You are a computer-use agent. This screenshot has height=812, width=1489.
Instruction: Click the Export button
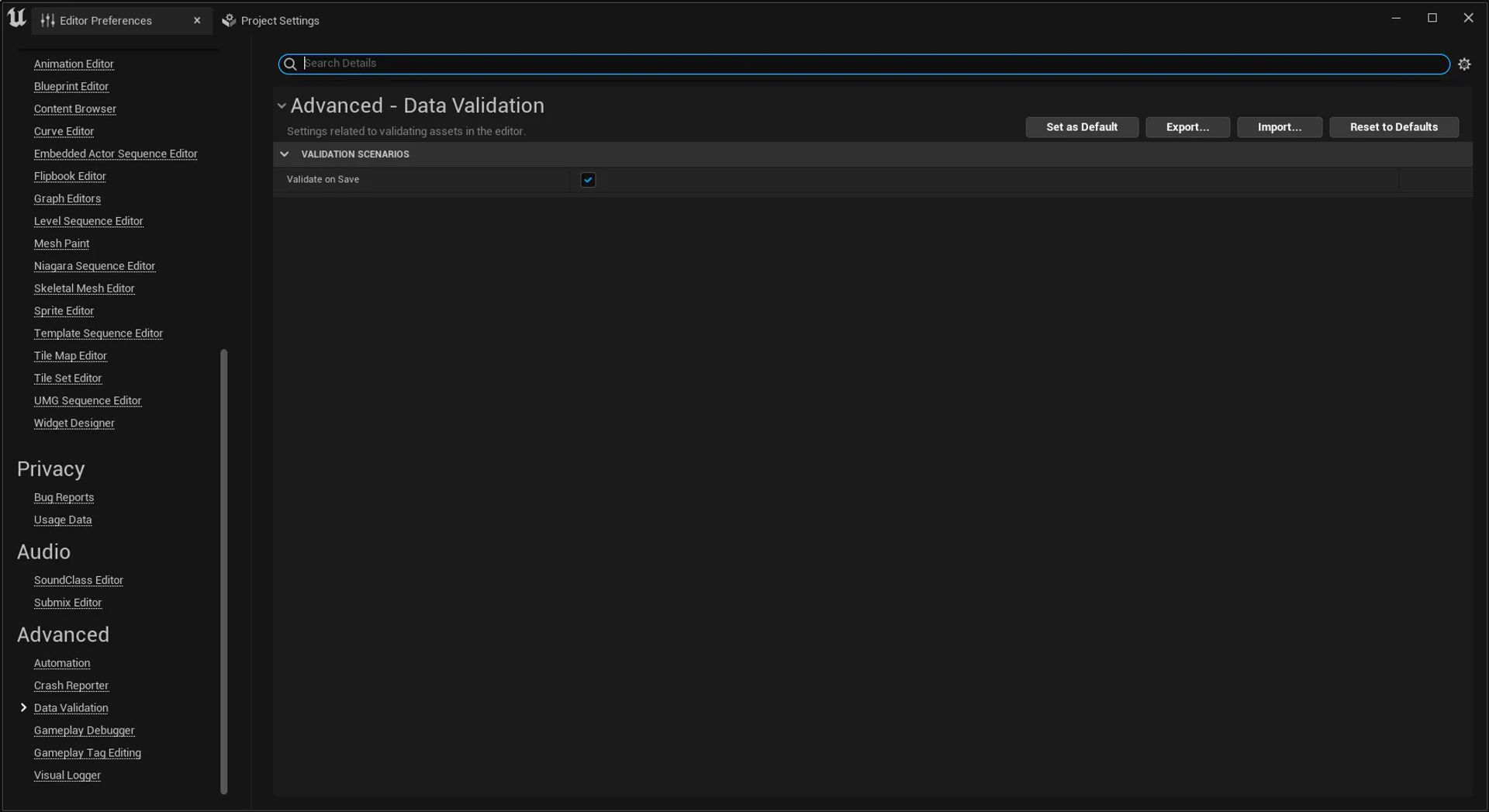(x=1187, y=126)
